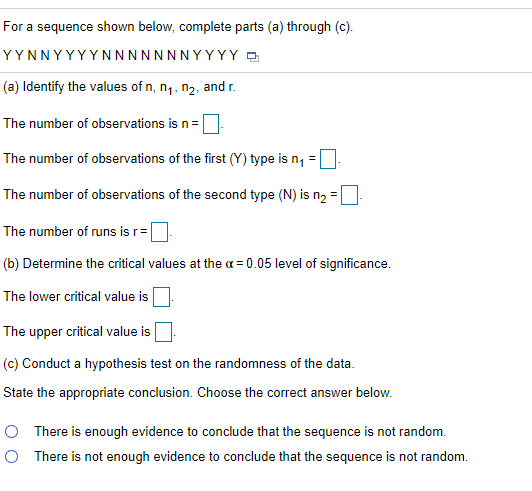The width and height of the screenshot is (532, 491).
Task: Click the 'There is not enough evidence' option text
Action: click(x=251, y=456)
